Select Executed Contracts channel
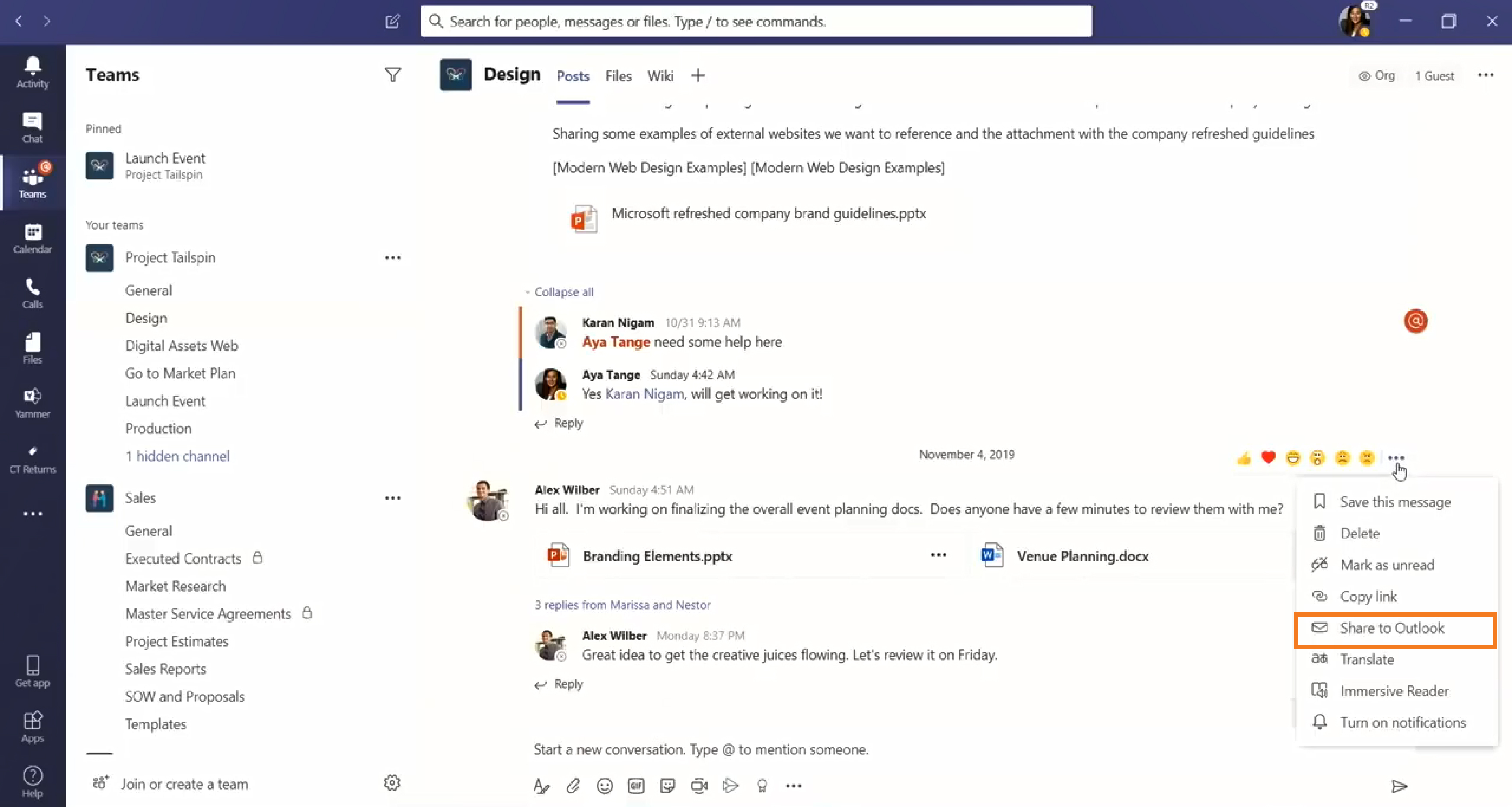1512x807 pixels. coord(183,559)
